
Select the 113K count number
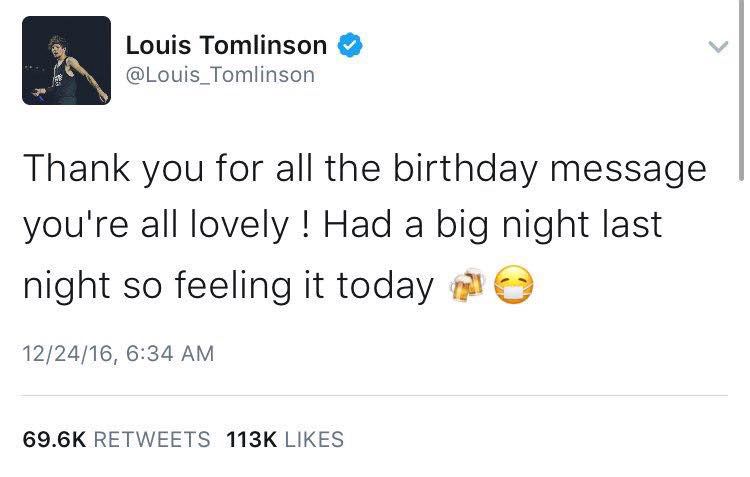252,439
